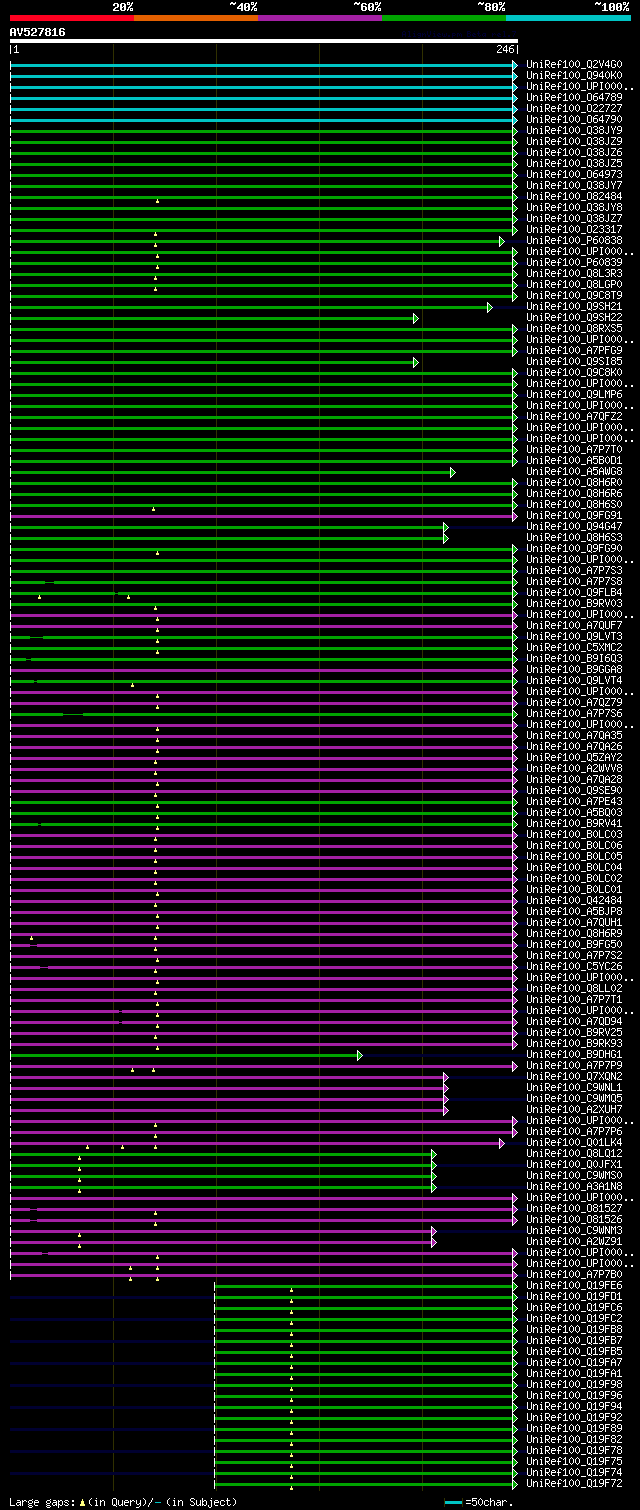This screenshot has width=640, height=1510.
Task: Select the UniRef100_Q9C8K0 entry
Action: point(574,373)
